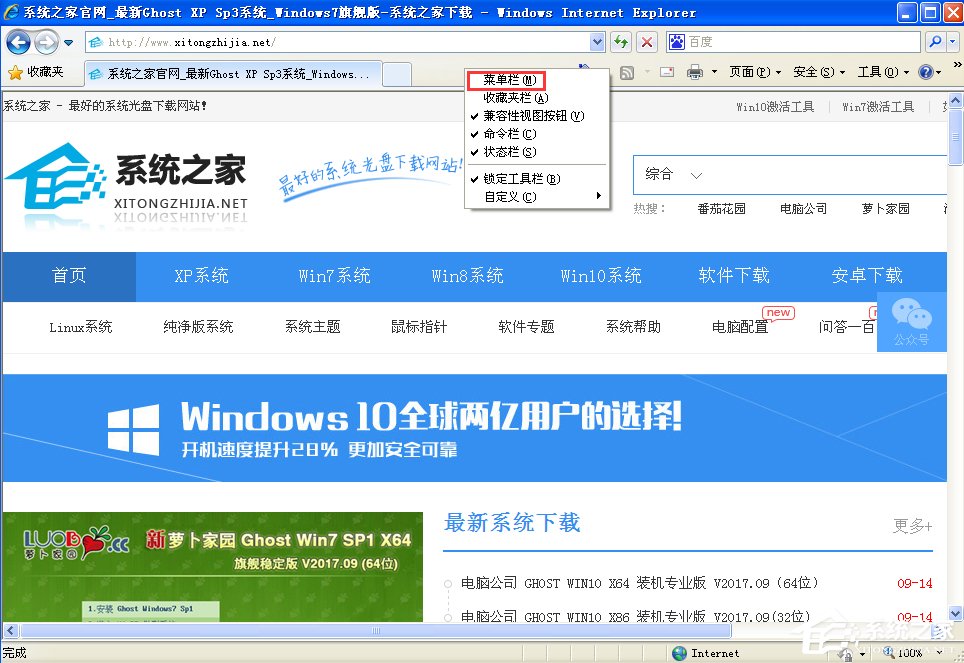Image resolution: width=964 pixels, height=663 pixels.
Task: Click the horizontal scrollbar at the bottom
Action: tap(375, 631)
